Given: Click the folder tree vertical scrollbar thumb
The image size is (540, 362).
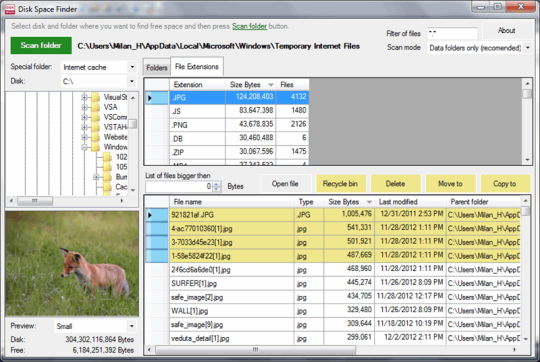Looking at the screenshot, I should [133, 124].
